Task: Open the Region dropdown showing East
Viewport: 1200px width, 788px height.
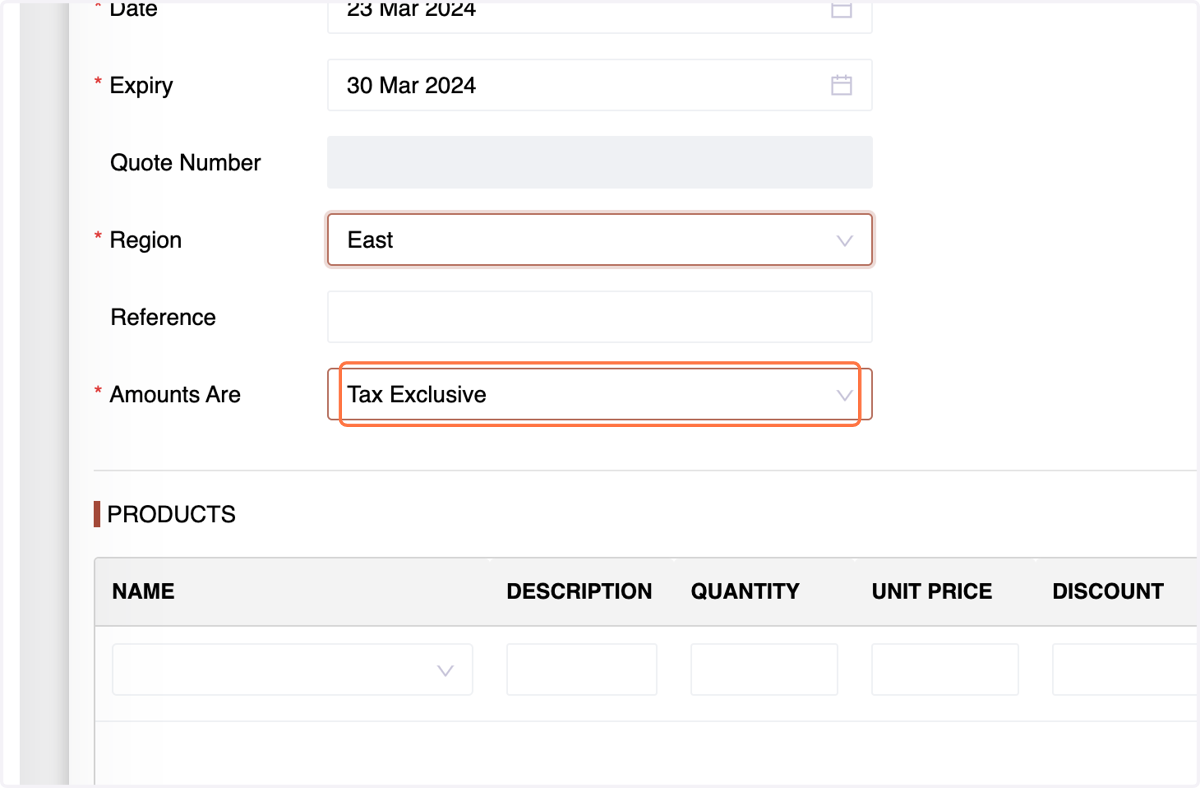Action: click(599, 240)
